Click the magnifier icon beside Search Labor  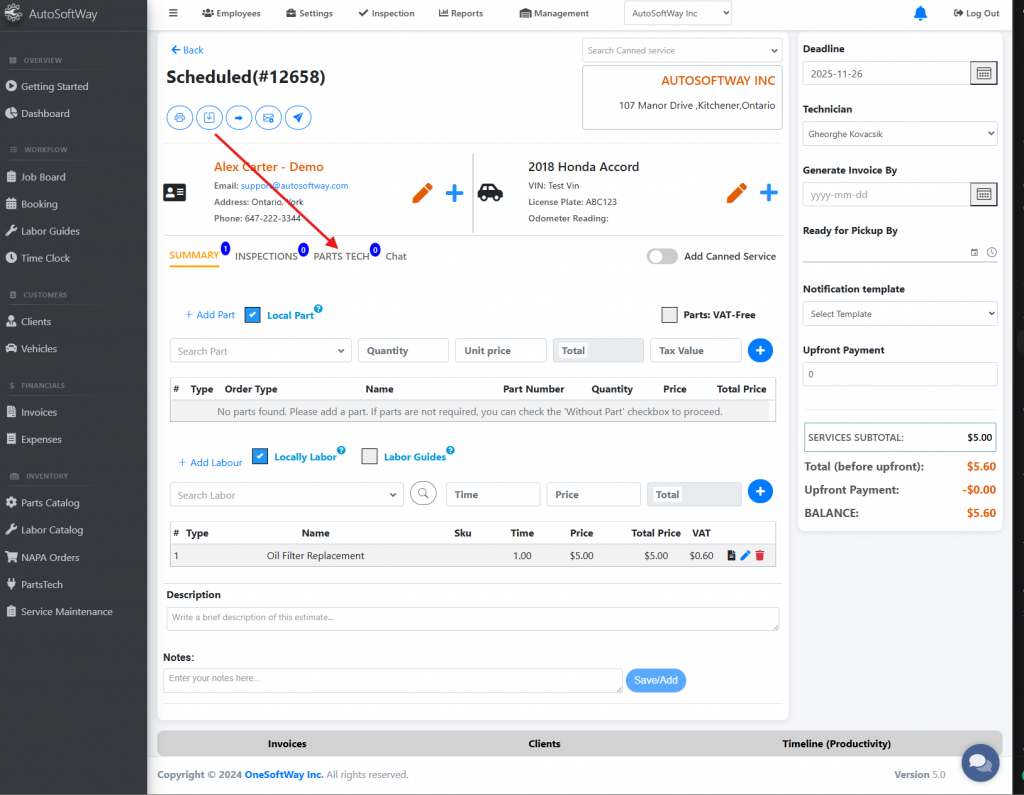[424, 494]
